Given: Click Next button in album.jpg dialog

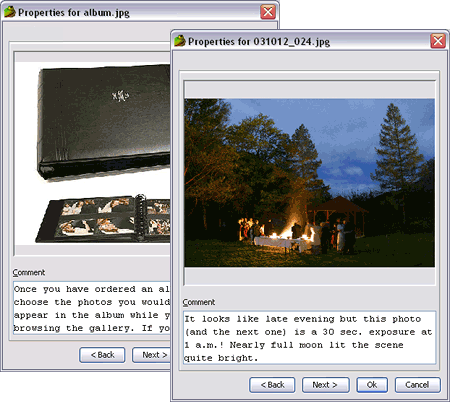Looking at the screenshot, I should 151,355.
